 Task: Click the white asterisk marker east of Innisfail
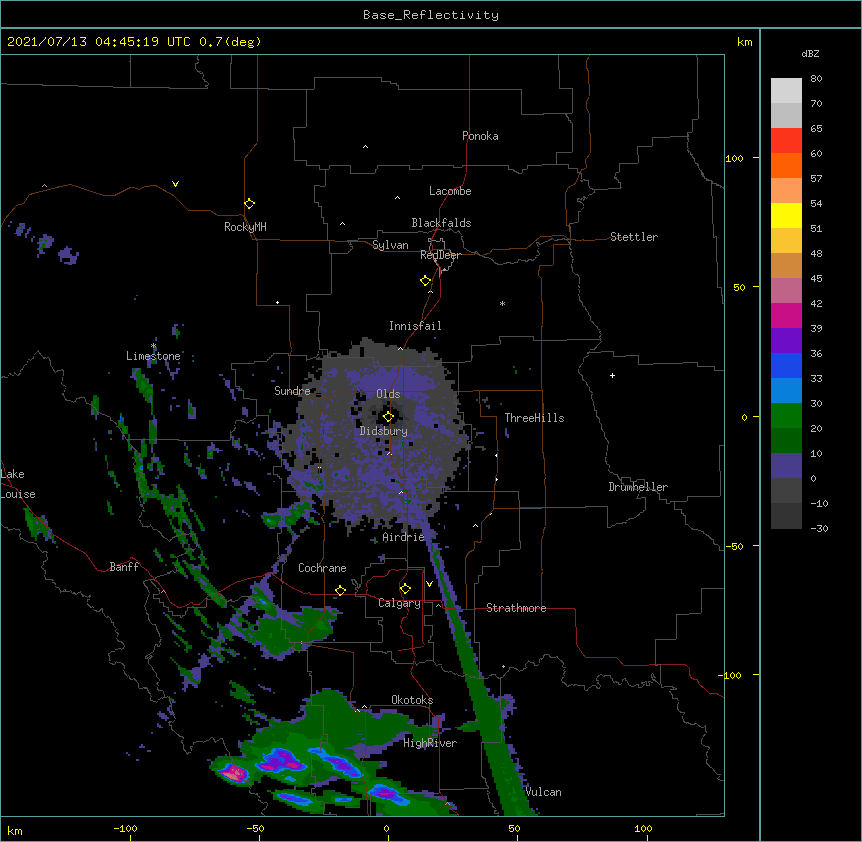click(x=502, y=303)
